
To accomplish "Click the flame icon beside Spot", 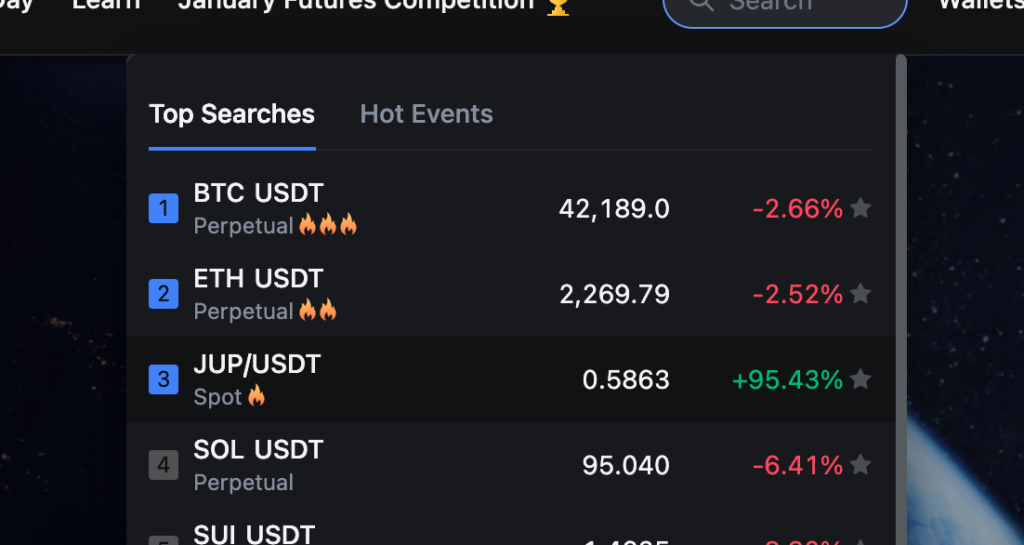I will click(257, 396).
